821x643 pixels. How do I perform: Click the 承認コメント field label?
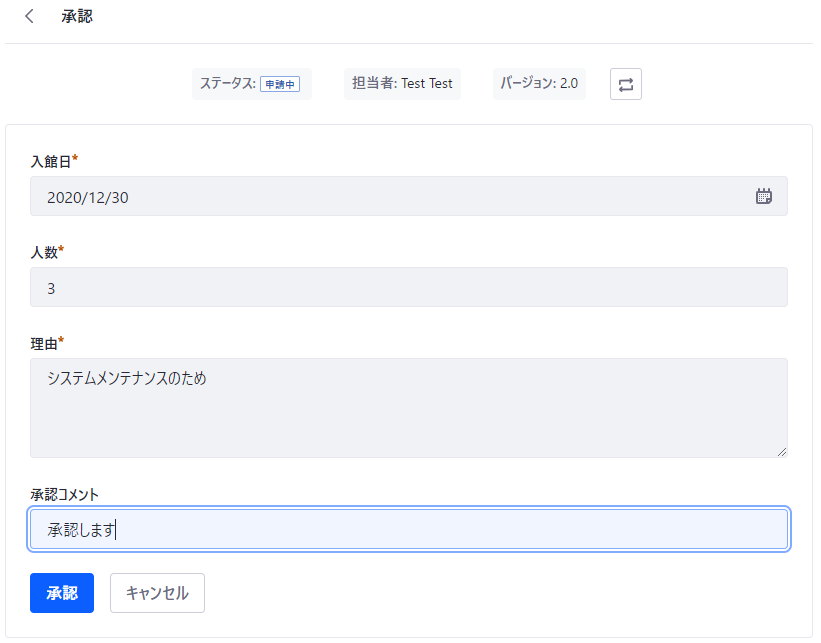coord(64,495)
